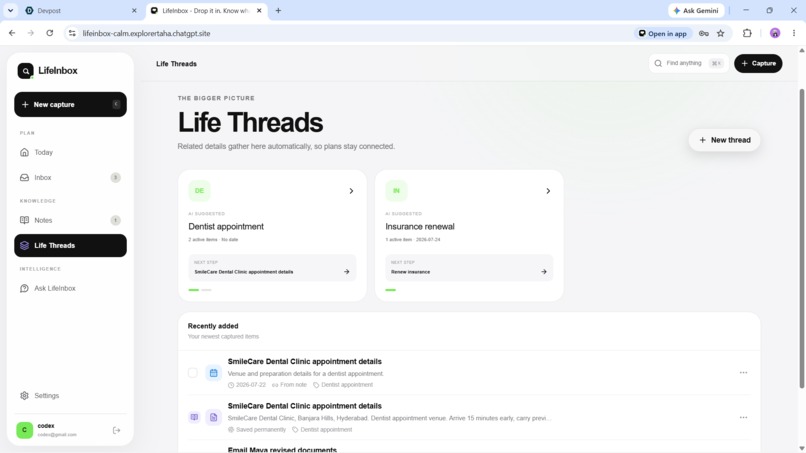Select Life Threads in sidebar
806x453 pixels.
pos(70,246)
